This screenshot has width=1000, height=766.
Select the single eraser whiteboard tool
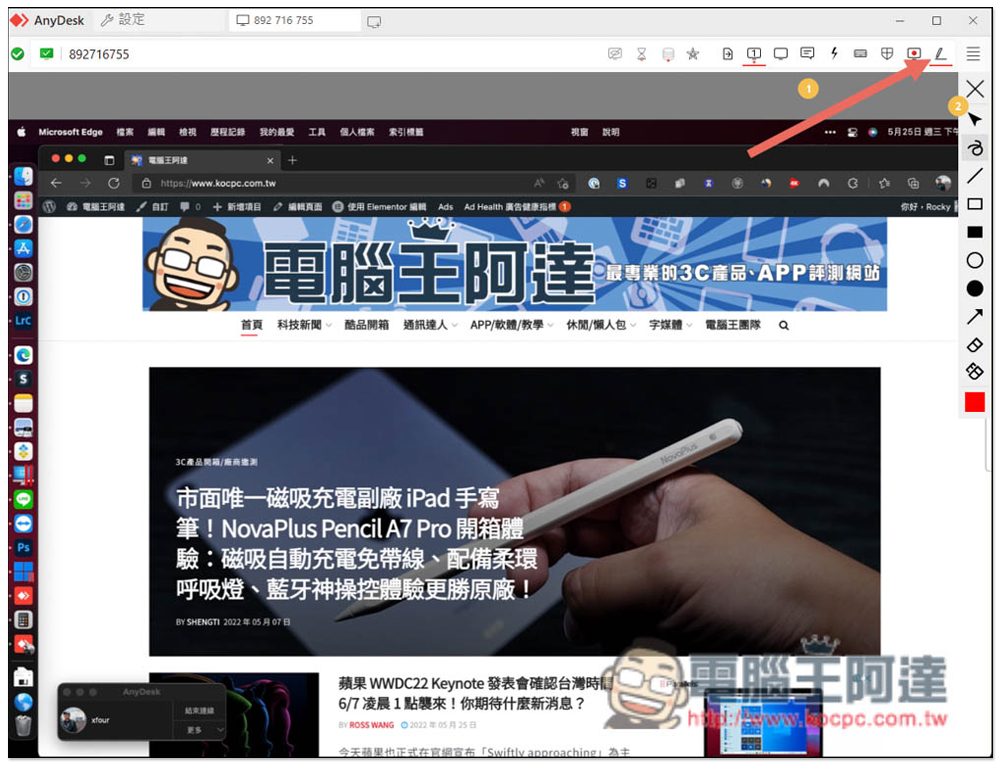(x=975, y=345)
